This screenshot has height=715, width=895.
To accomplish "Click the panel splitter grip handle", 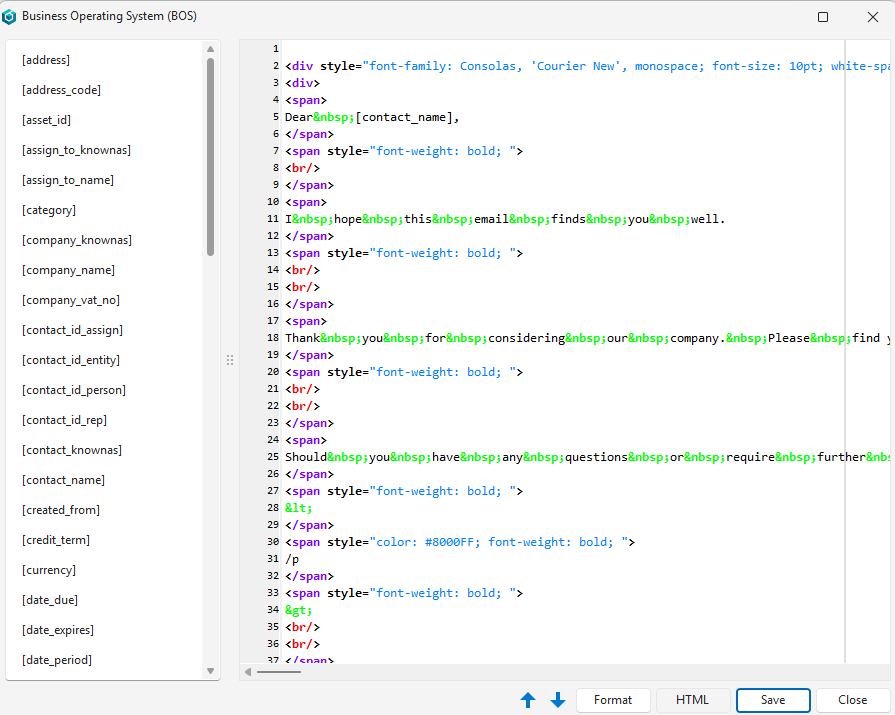I will pos(230,360).
